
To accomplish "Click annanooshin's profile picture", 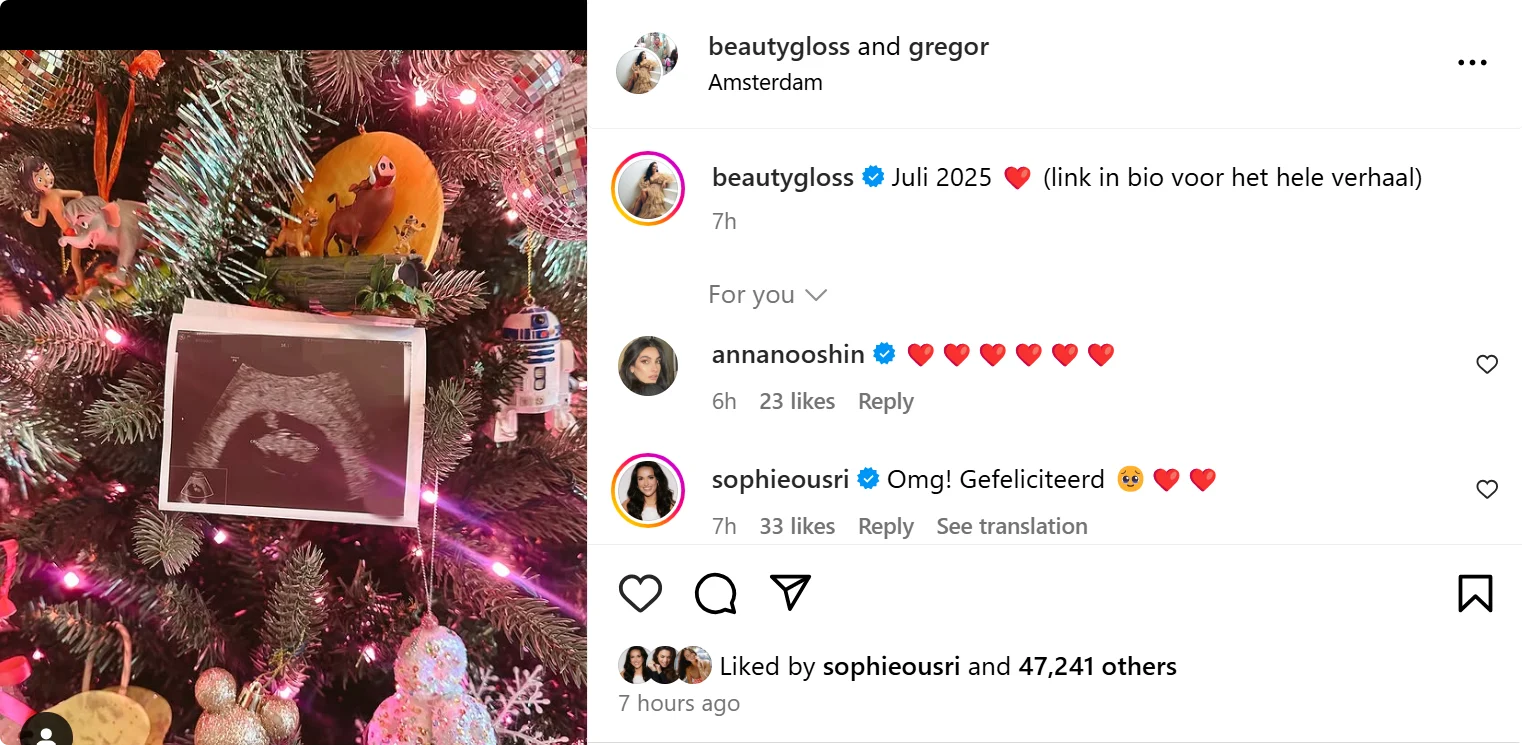I will point(648,366).
